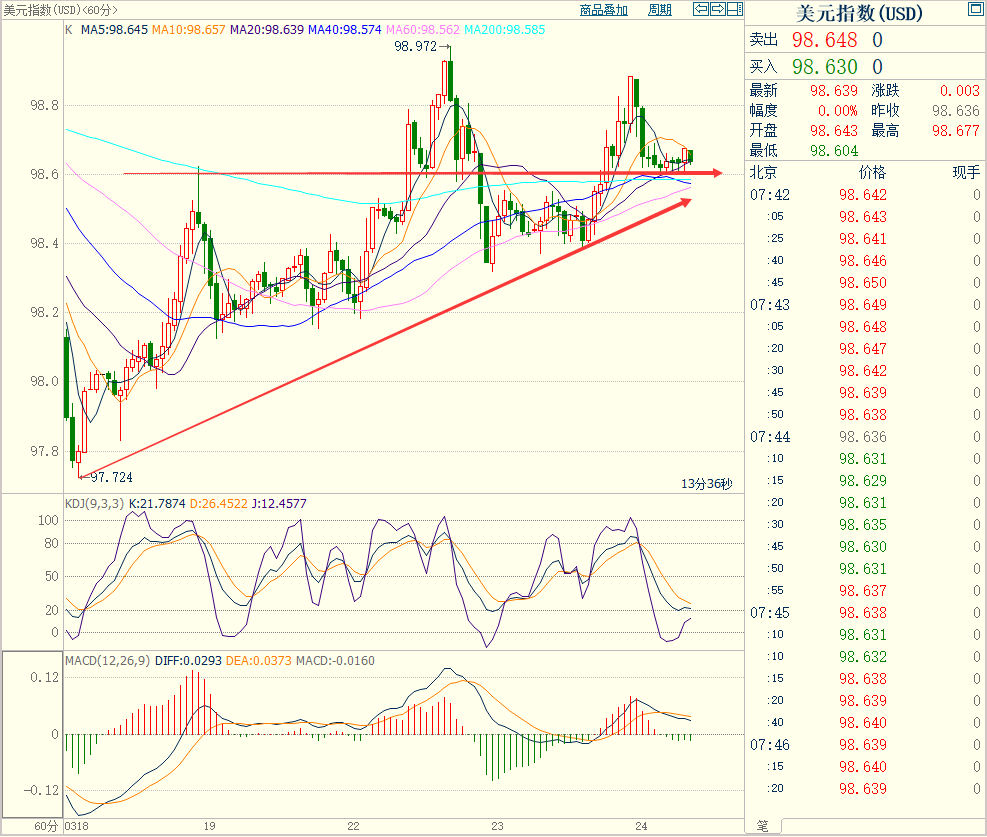Open the 周期 period menu

click(x=660, y=10)
